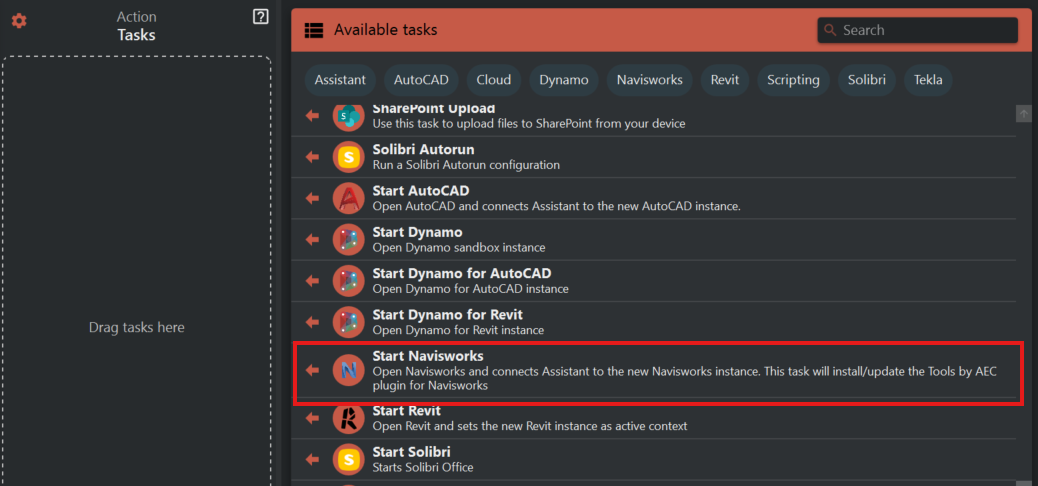1038x486 pixels.
Task: Add Start Dynamo for Revit with arrow
Action: 312,322
